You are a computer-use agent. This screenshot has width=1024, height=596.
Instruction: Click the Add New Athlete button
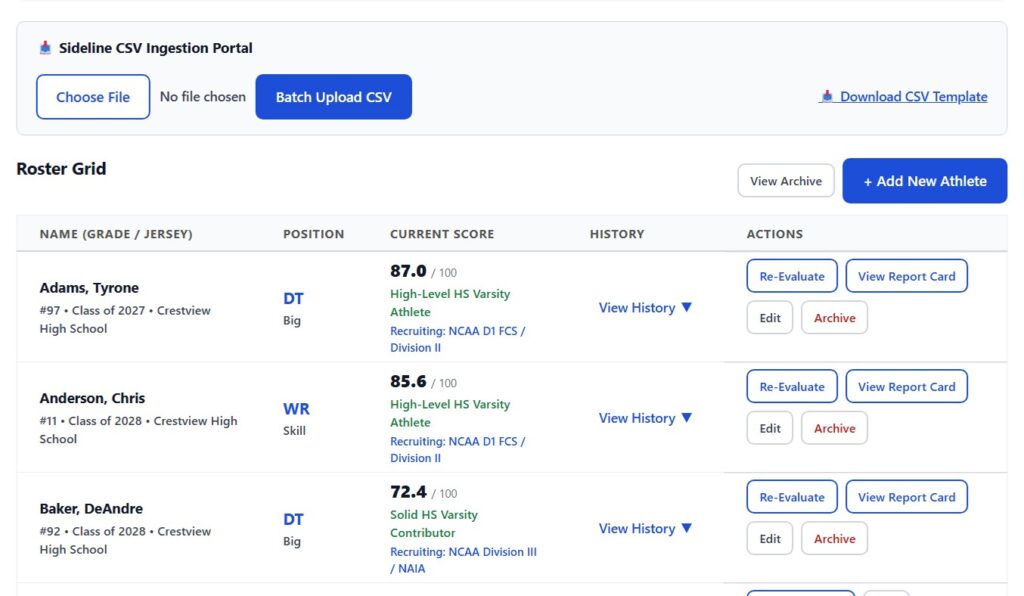(x=924, y=181)
